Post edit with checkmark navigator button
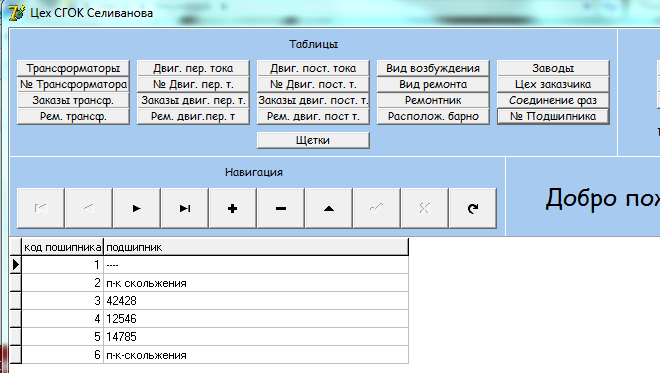This screenshot has height=373, width=660. (x=377, y=208)
